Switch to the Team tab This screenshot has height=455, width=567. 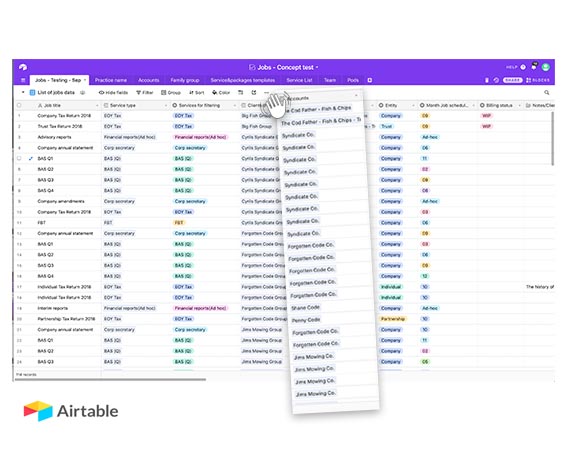[x=329, y=80]
